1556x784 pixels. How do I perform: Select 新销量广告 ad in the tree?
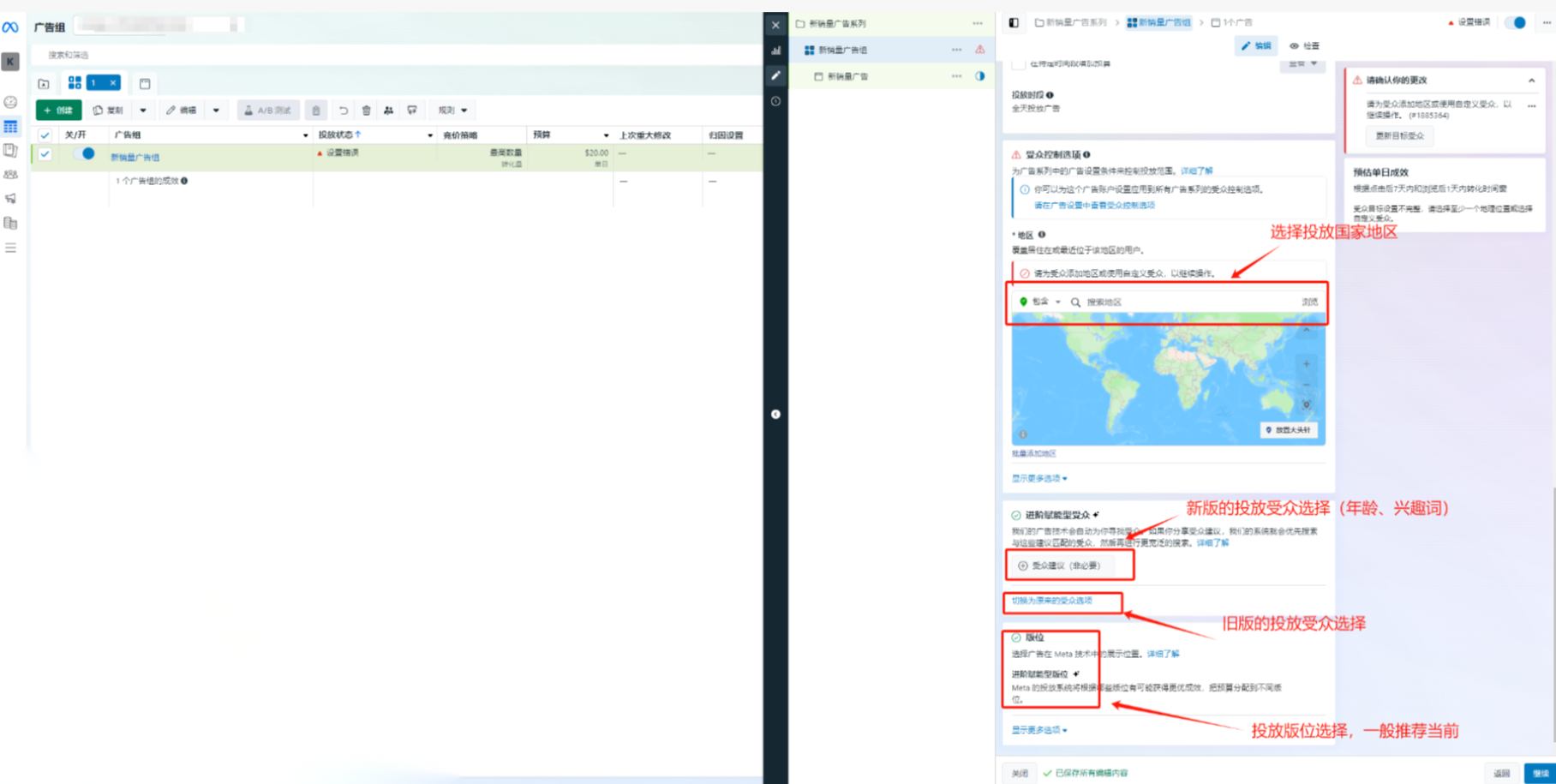click(x=847, y=76)
